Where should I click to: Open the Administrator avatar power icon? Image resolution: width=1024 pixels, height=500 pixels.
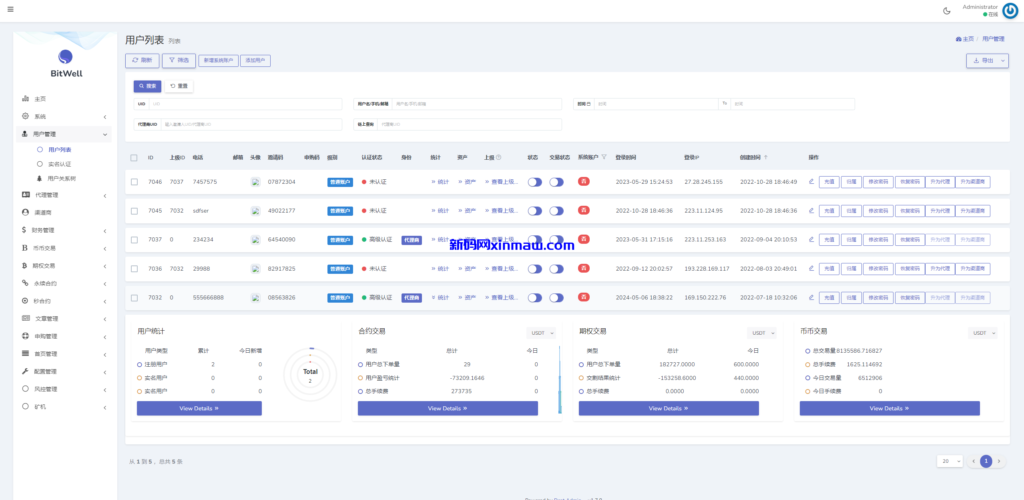click(1009, 10)
